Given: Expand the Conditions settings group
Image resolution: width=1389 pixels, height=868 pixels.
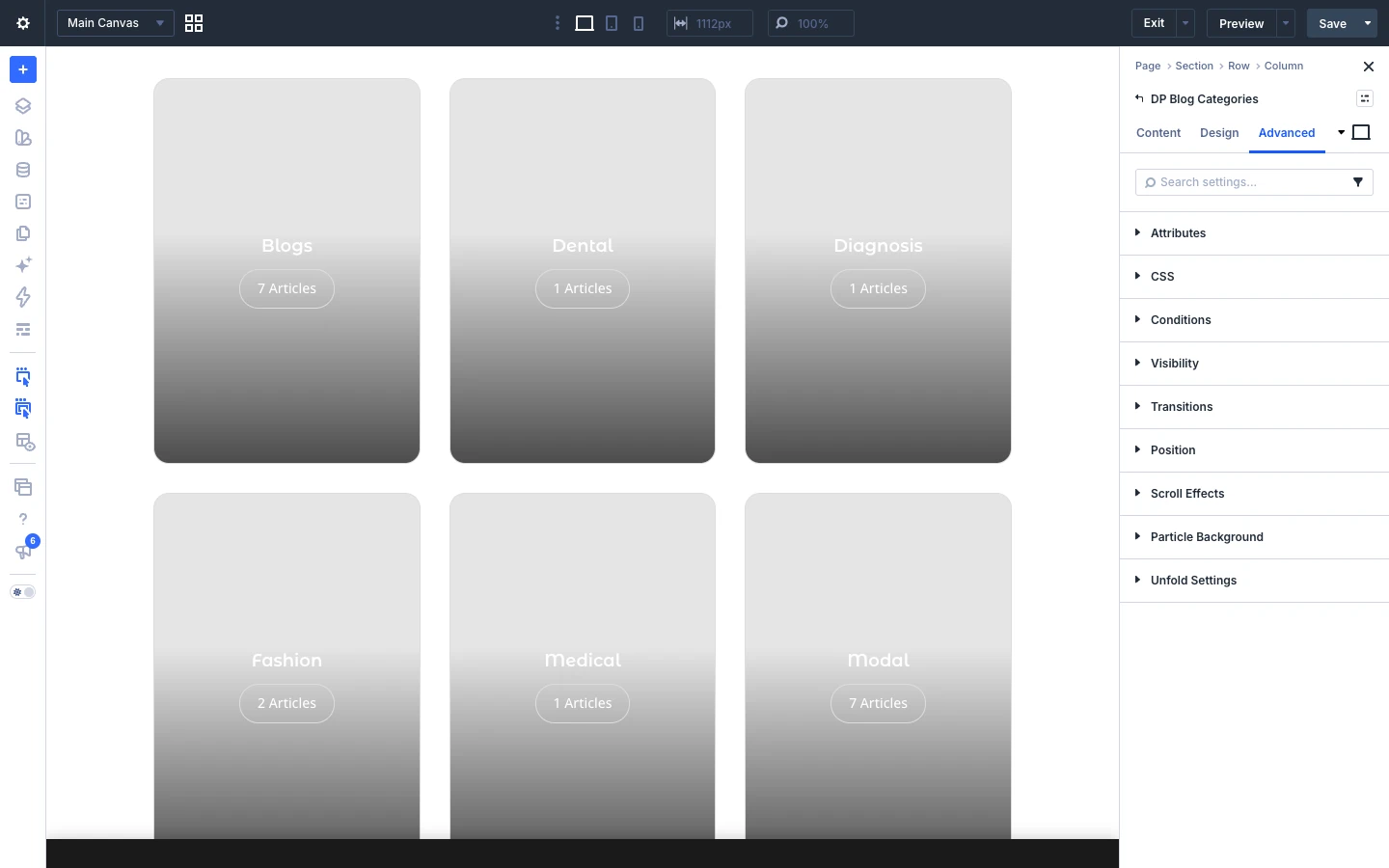Looking at the screenshot, I should click(x=1254, y=320).
